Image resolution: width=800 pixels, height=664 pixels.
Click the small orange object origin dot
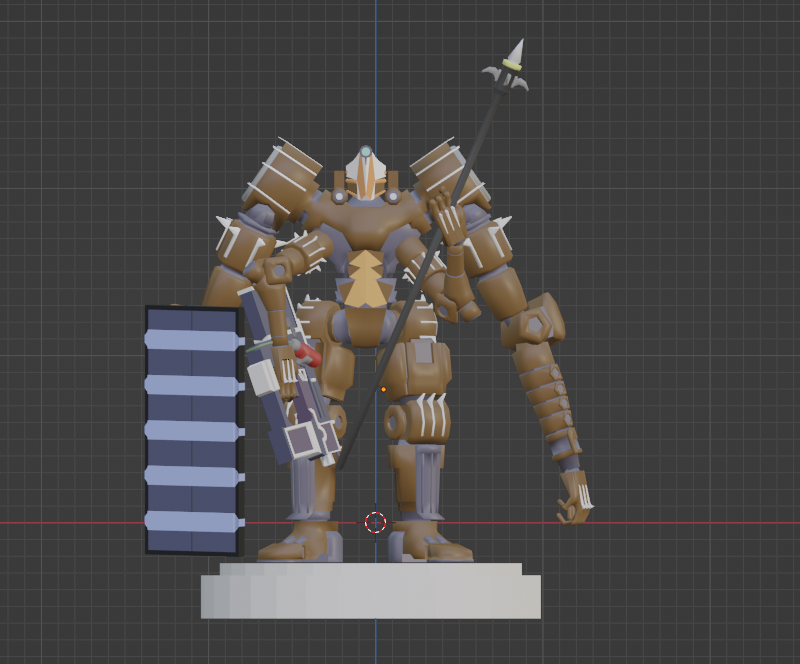(x=384, y=389)
